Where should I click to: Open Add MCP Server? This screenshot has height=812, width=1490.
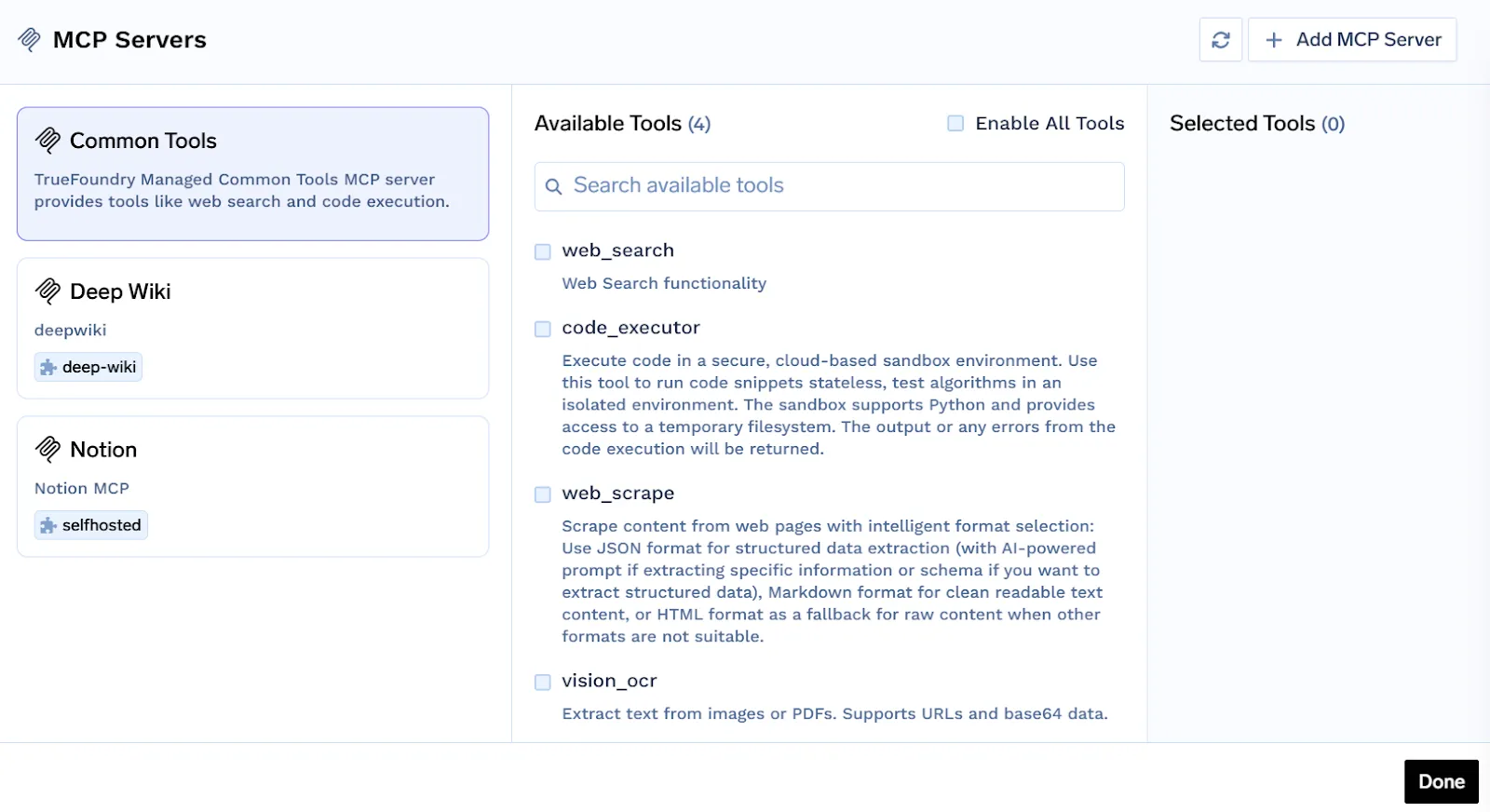click(x=1352, y=39)
